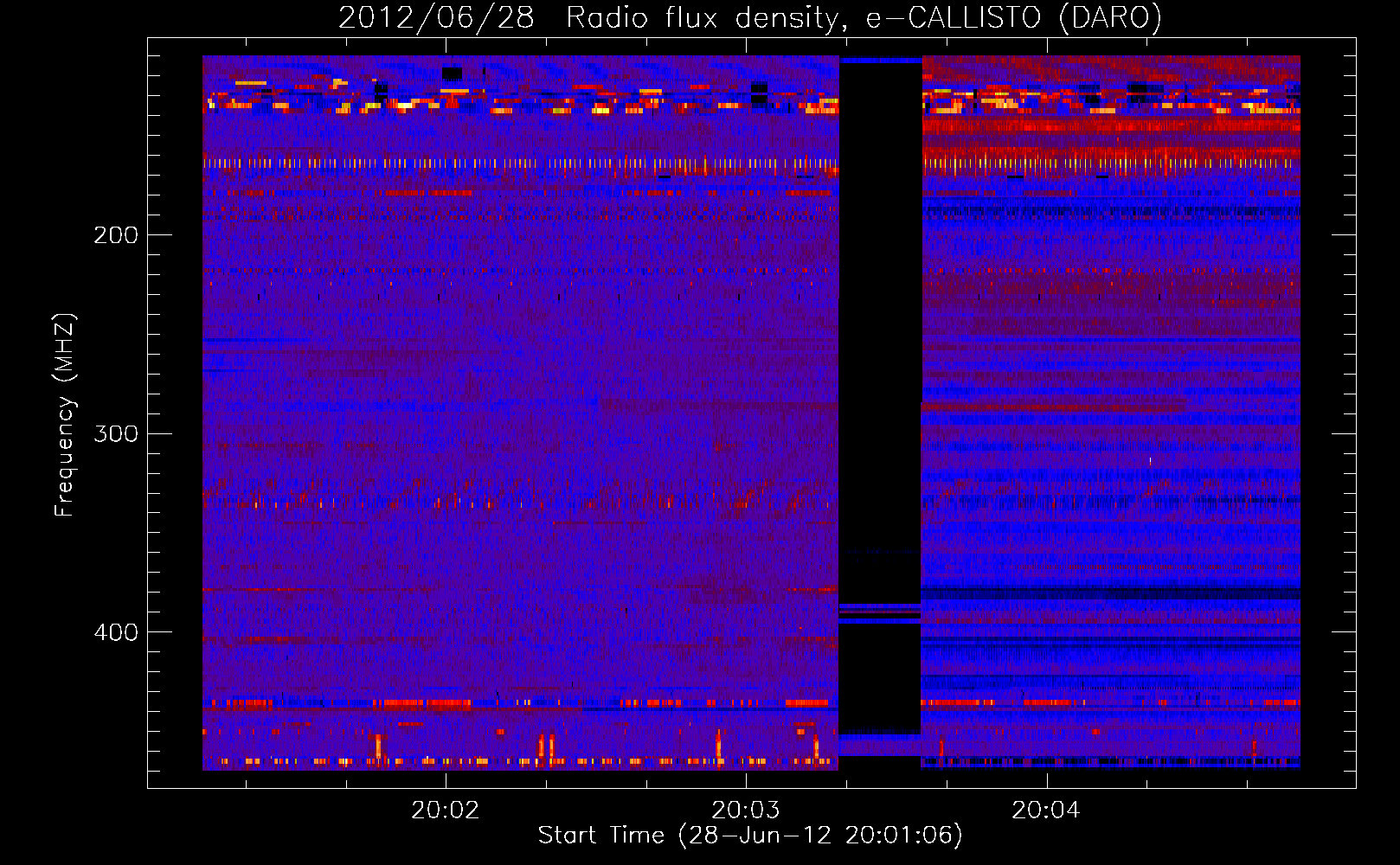Click the '20:04' time tick label

click(x=1046, y=811)
